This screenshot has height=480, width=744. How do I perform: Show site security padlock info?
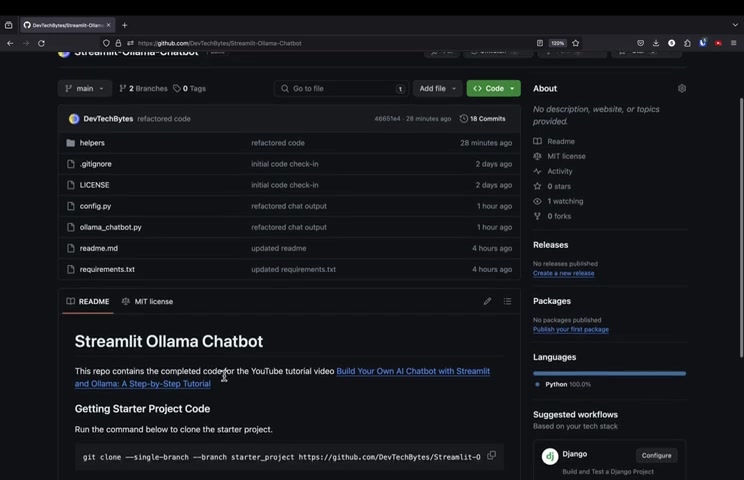(118, 43)
